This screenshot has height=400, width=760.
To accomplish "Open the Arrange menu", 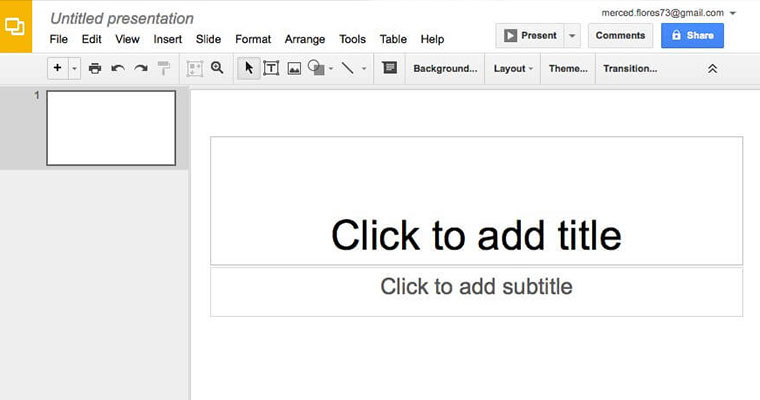I will point(305,39).
